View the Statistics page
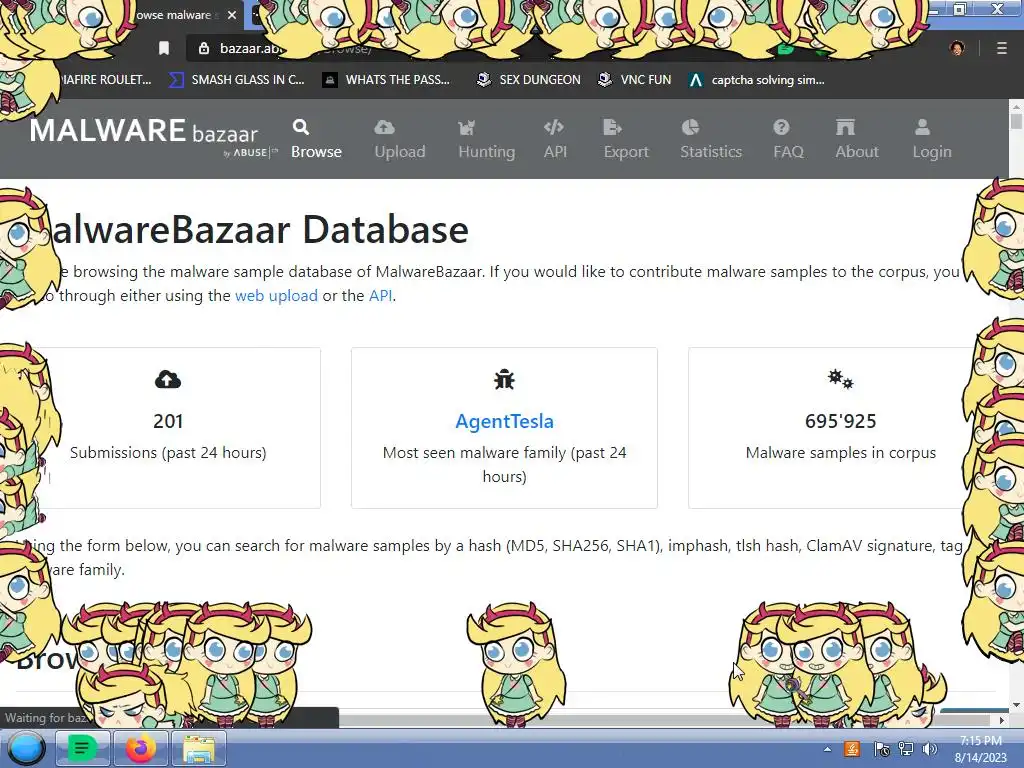Screen dimensions: 1024x768 click(711, 139)
